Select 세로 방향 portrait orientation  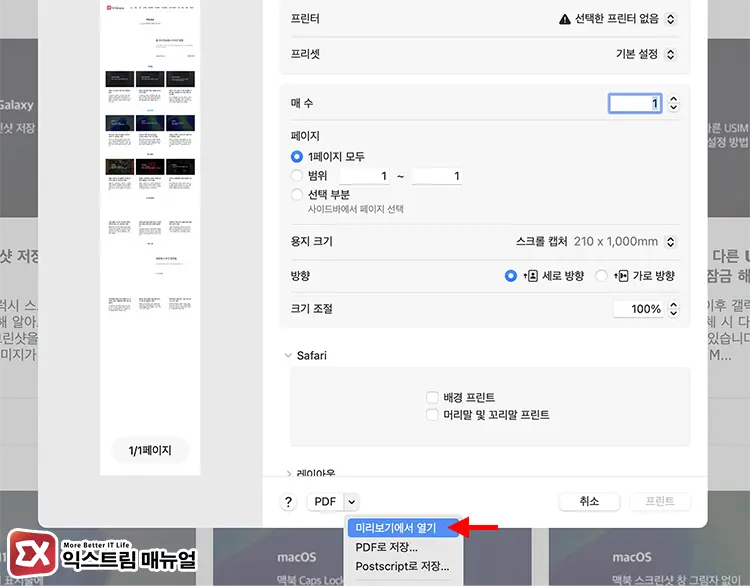[511, 276]
